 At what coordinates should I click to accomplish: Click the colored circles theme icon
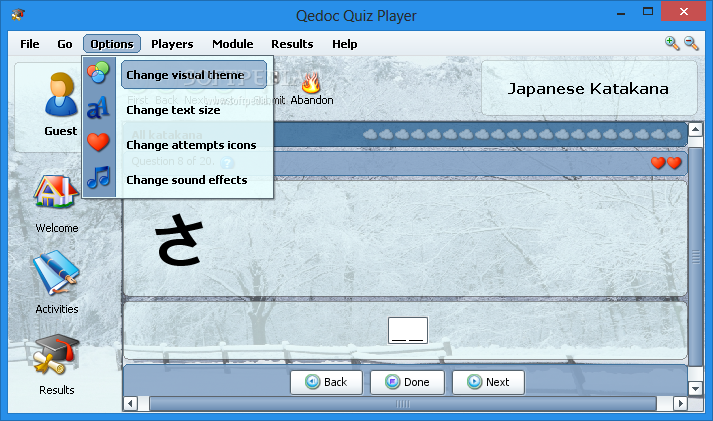tap(98, 73)
